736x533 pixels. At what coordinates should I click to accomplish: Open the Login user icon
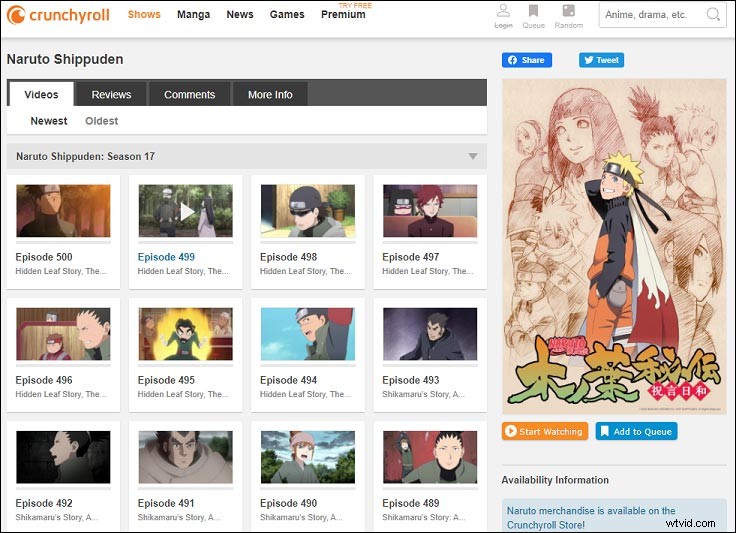tap(503, 10)
